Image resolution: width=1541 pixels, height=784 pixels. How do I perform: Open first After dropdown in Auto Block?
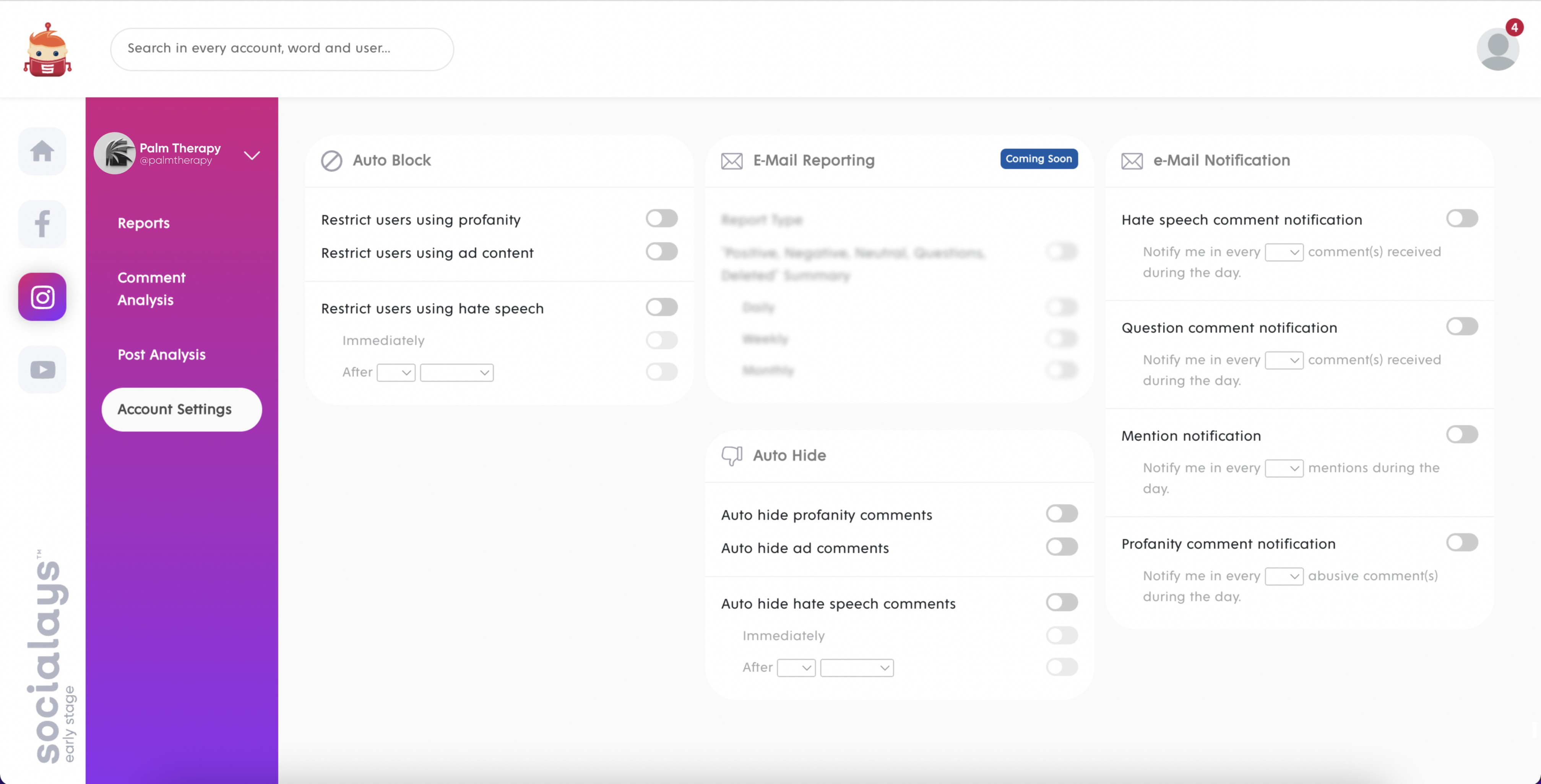coord(396,373)
